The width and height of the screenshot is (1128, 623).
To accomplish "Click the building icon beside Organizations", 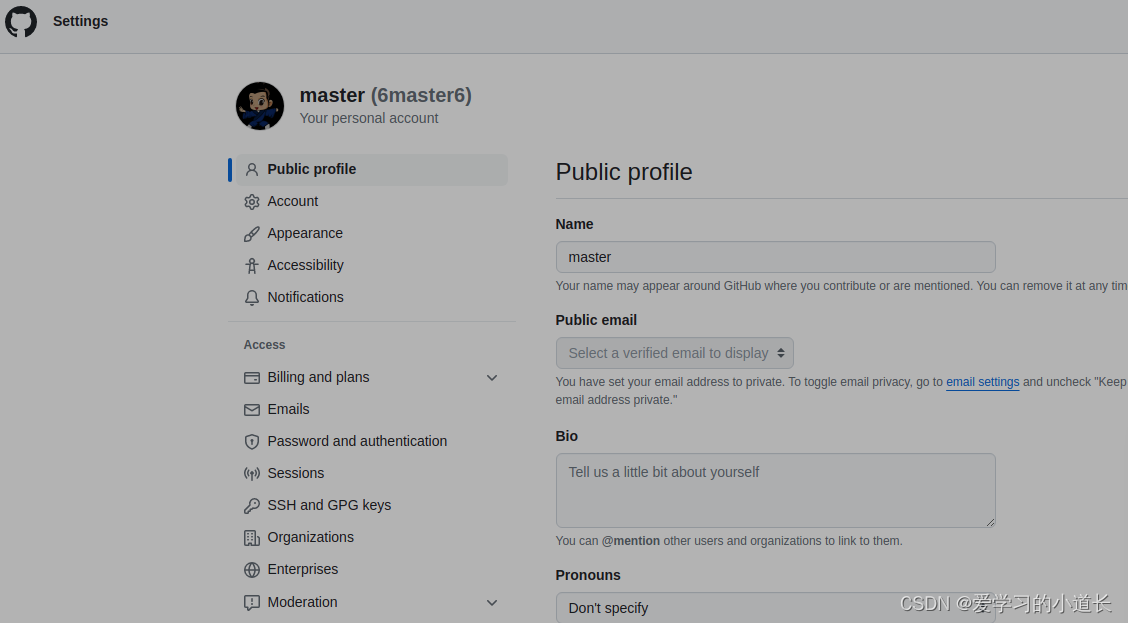I will 252,538.
